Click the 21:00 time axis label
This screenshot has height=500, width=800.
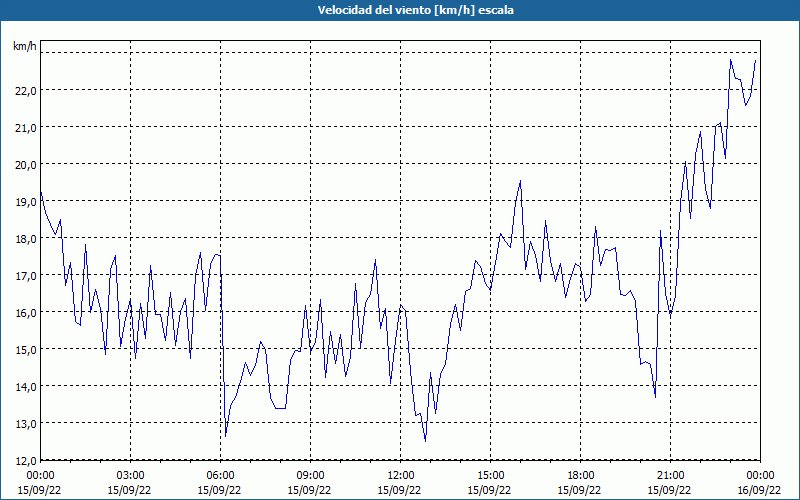click(670, 476)
